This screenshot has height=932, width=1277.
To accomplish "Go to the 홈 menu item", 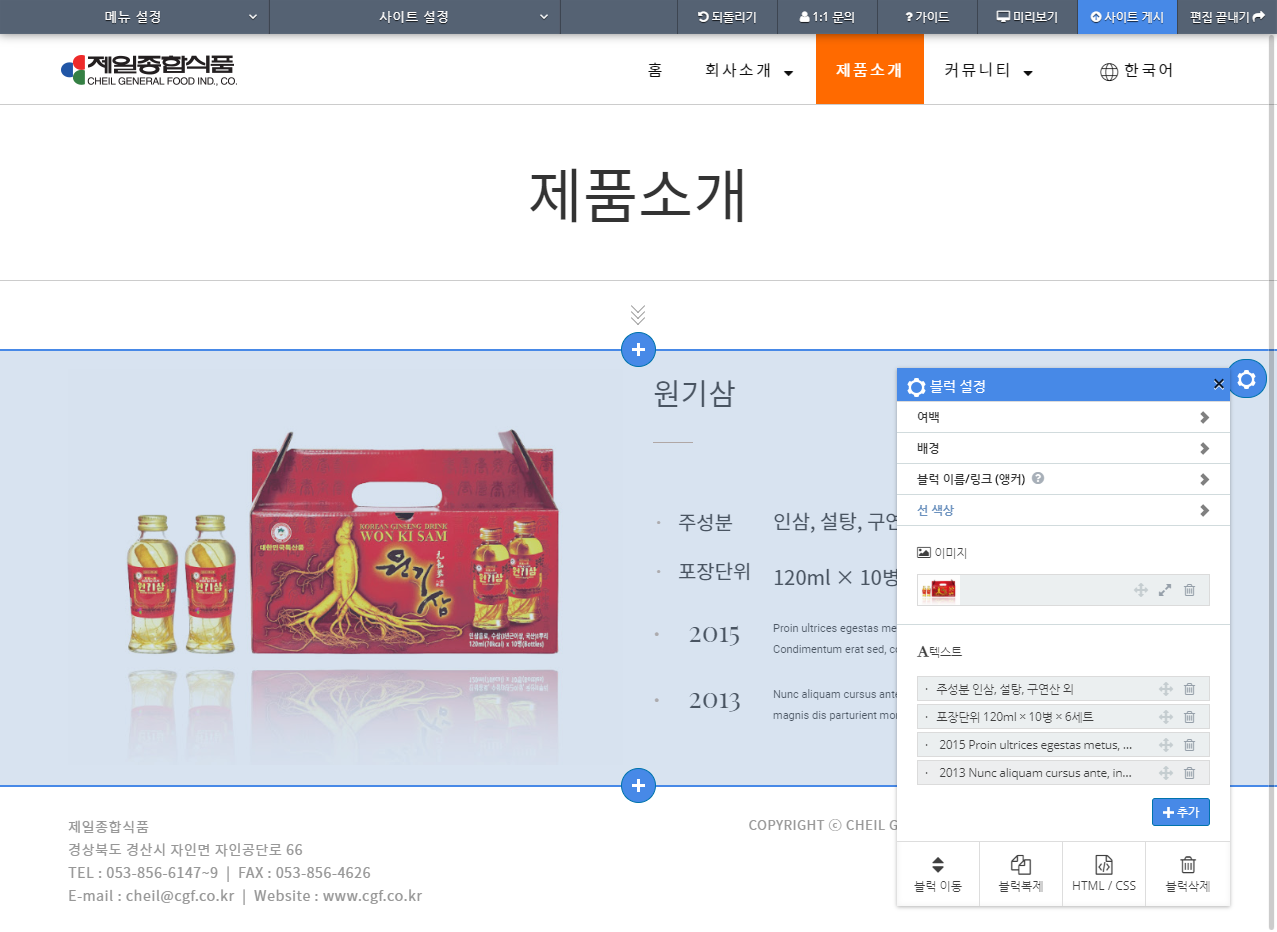I will click(x=655, y=70).
